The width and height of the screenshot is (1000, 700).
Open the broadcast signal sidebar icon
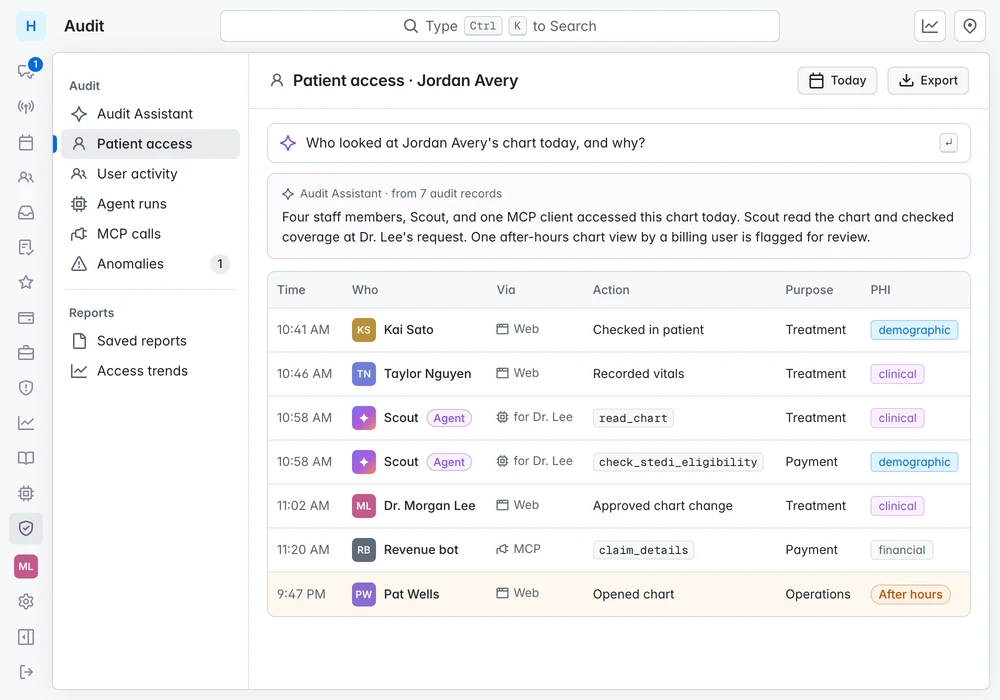(x=26, y=106)
